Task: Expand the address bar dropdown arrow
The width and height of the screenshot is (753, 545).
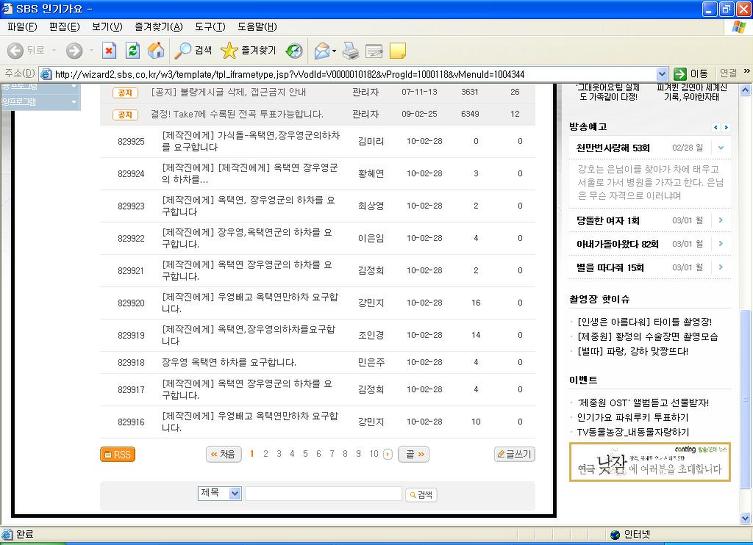Action: tap(662, 74)
